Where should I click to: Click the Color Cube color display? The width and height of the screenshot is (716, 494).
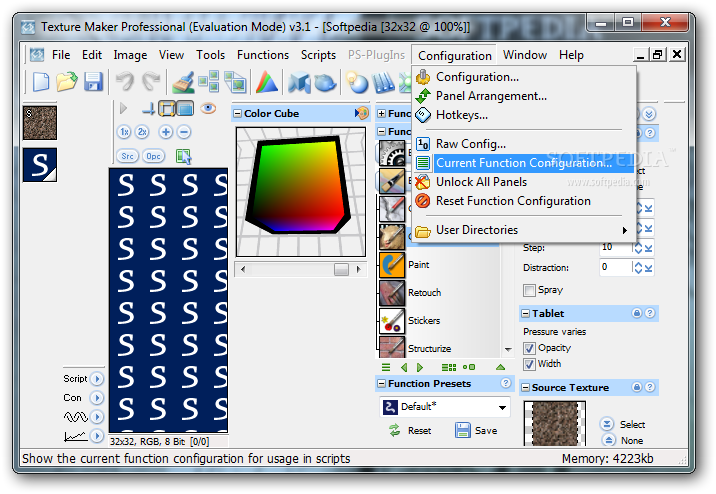pos(300,192)
